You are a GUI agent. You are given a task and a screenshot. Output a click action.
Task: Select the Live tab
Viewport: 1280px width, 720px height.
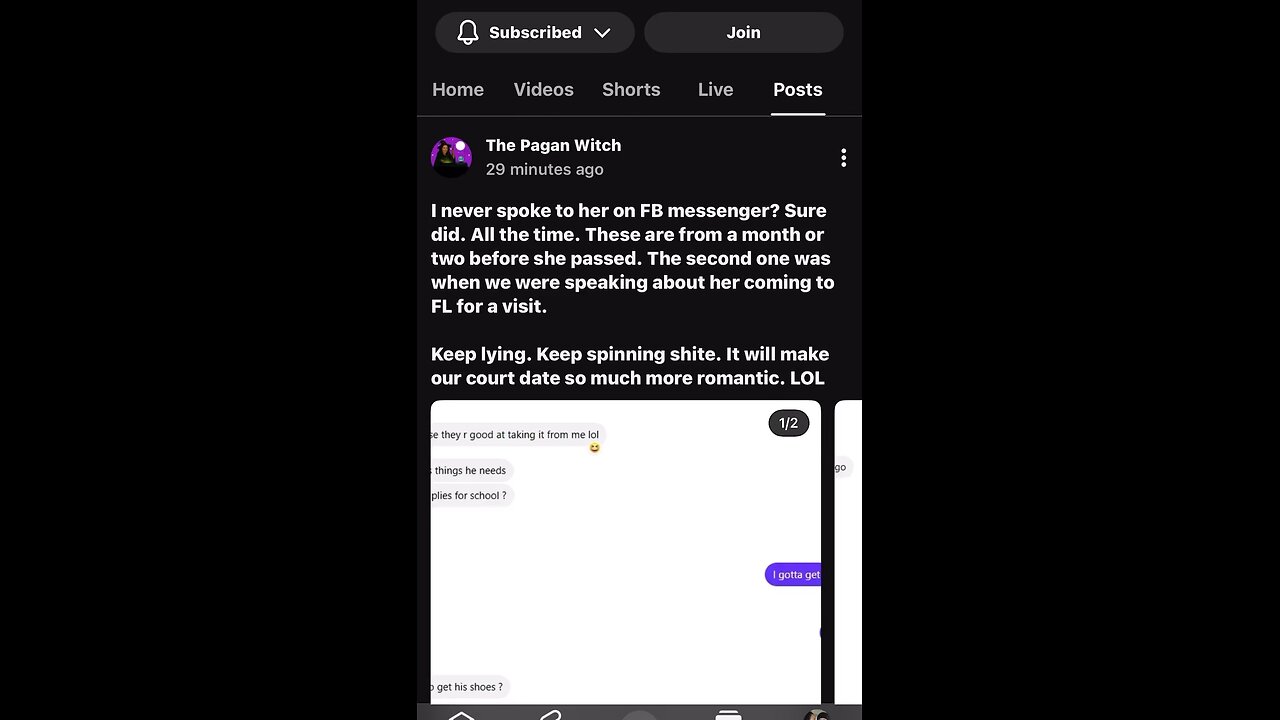(x=715, y=89)
